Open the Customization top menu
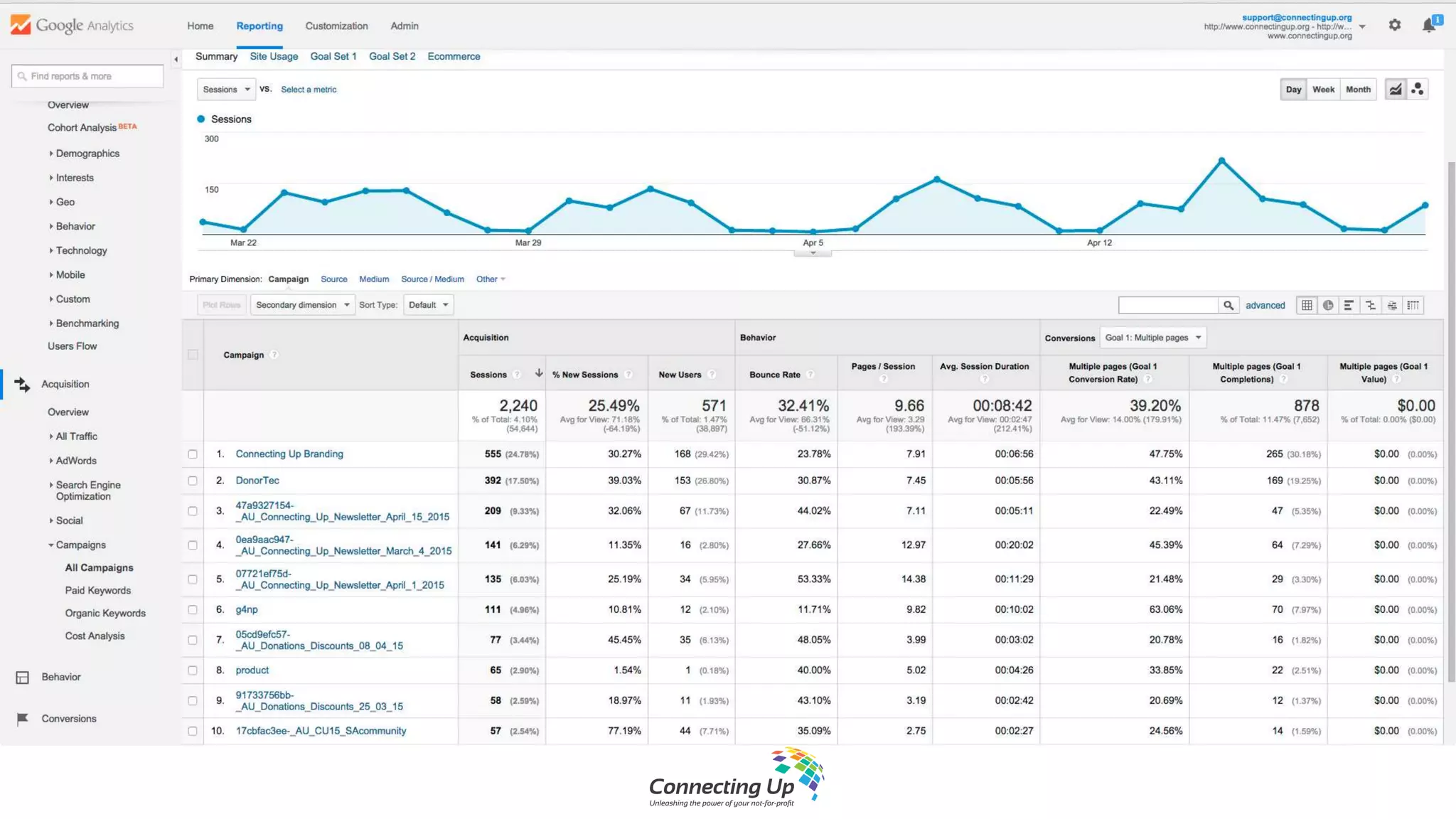1456x819 pixels. pyautogui.click(x=336, y=26)
